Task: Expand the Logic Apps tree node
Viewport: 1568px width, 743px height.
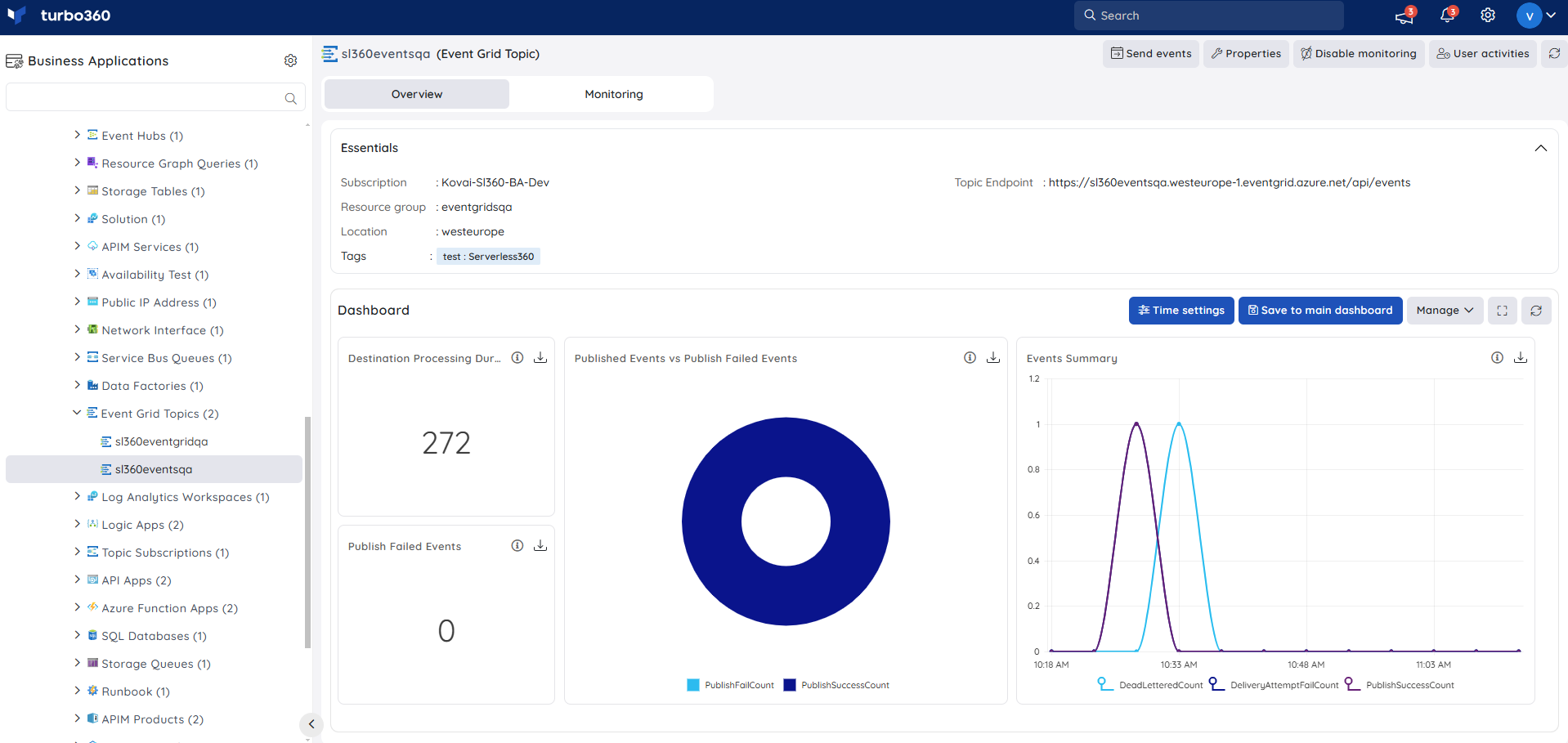Action: tap(77, 524)
